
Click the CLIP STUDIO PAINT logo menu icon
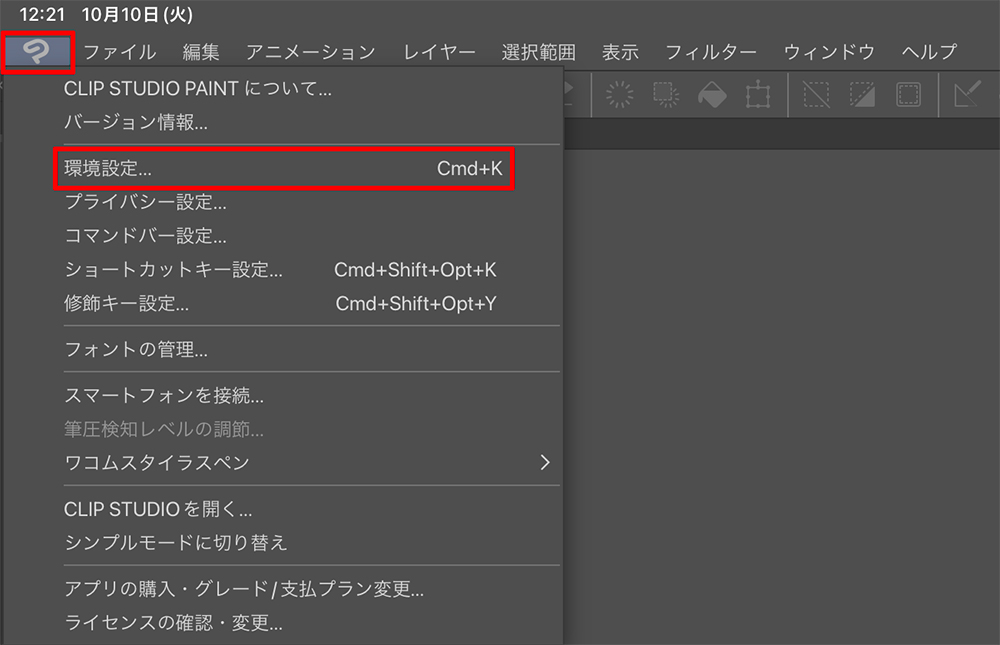click(x=38, y=53)
